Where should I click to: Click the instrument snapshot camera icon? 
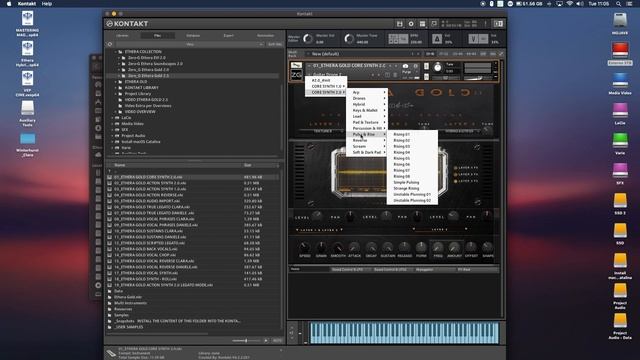coord(405,66)
